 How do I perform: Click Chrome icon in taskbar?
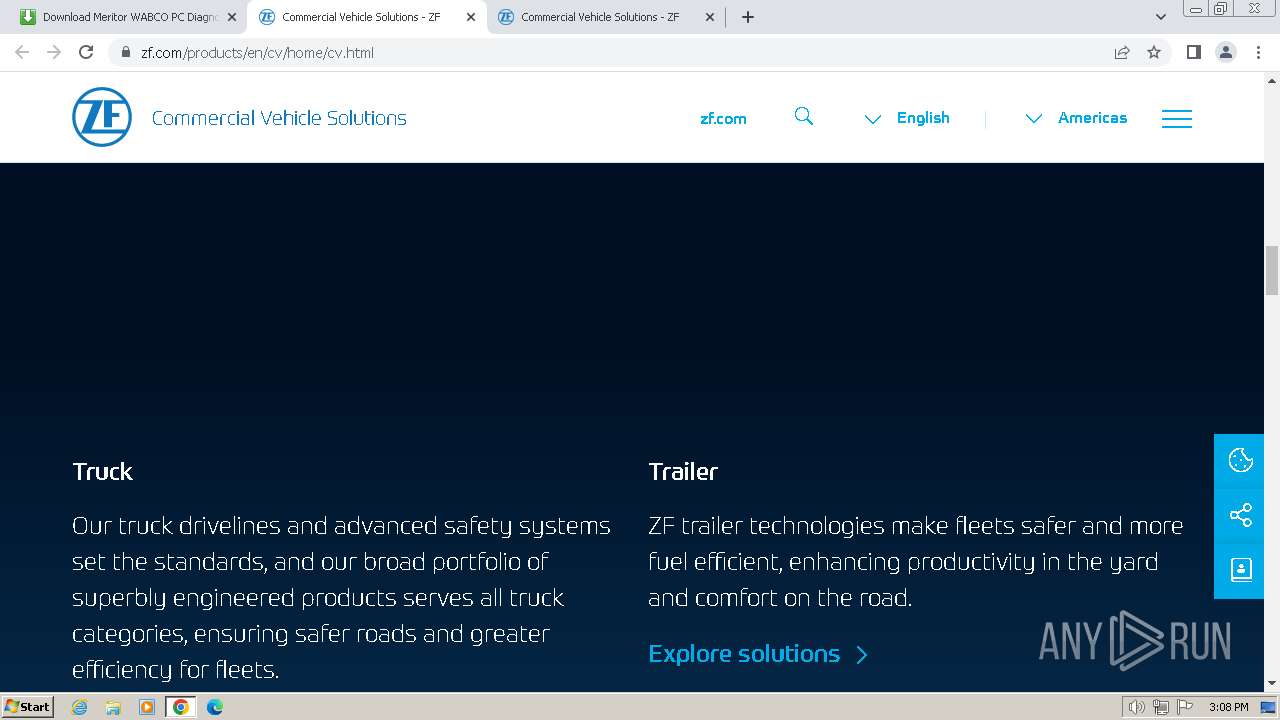coord(180,707)
